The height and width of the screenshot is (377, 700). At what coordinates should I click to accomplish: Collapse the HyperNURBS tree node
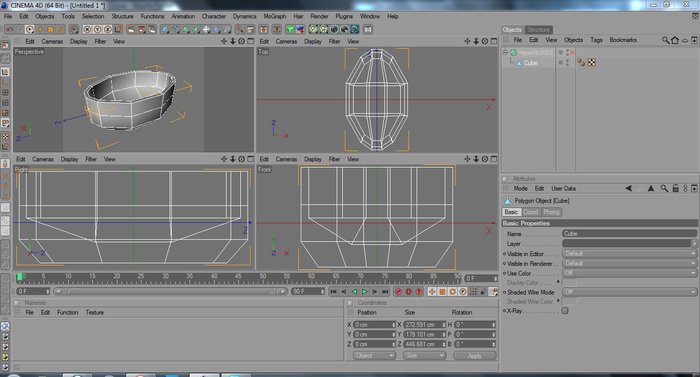(505, 53)
